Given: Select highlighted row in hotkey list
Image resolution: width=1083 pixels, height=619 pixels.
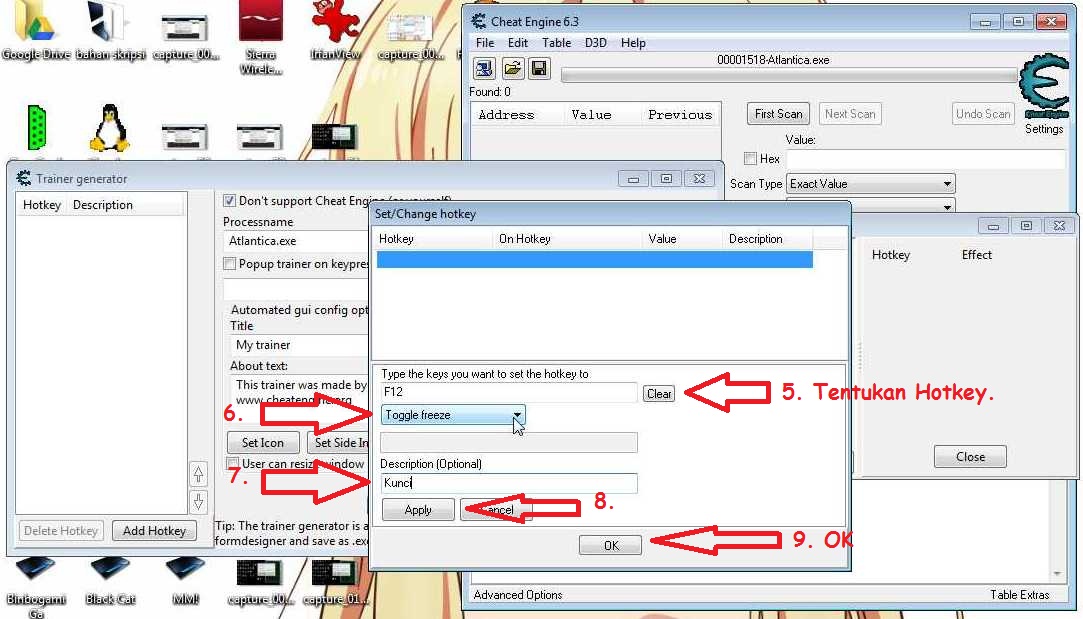Looking at the screenshot, I should pos(594,260).
